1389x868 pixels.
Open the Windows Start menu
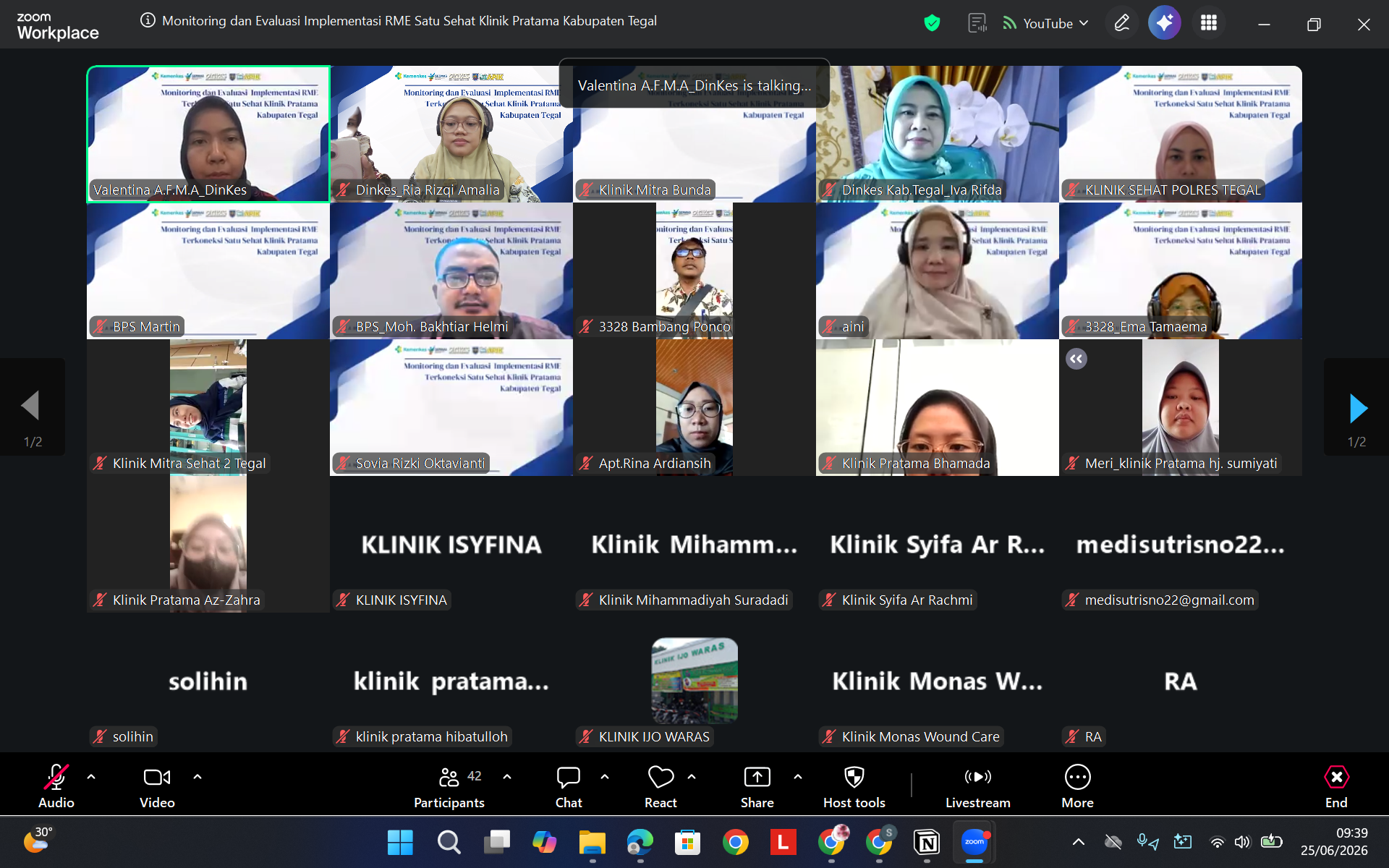coord(400,842)
